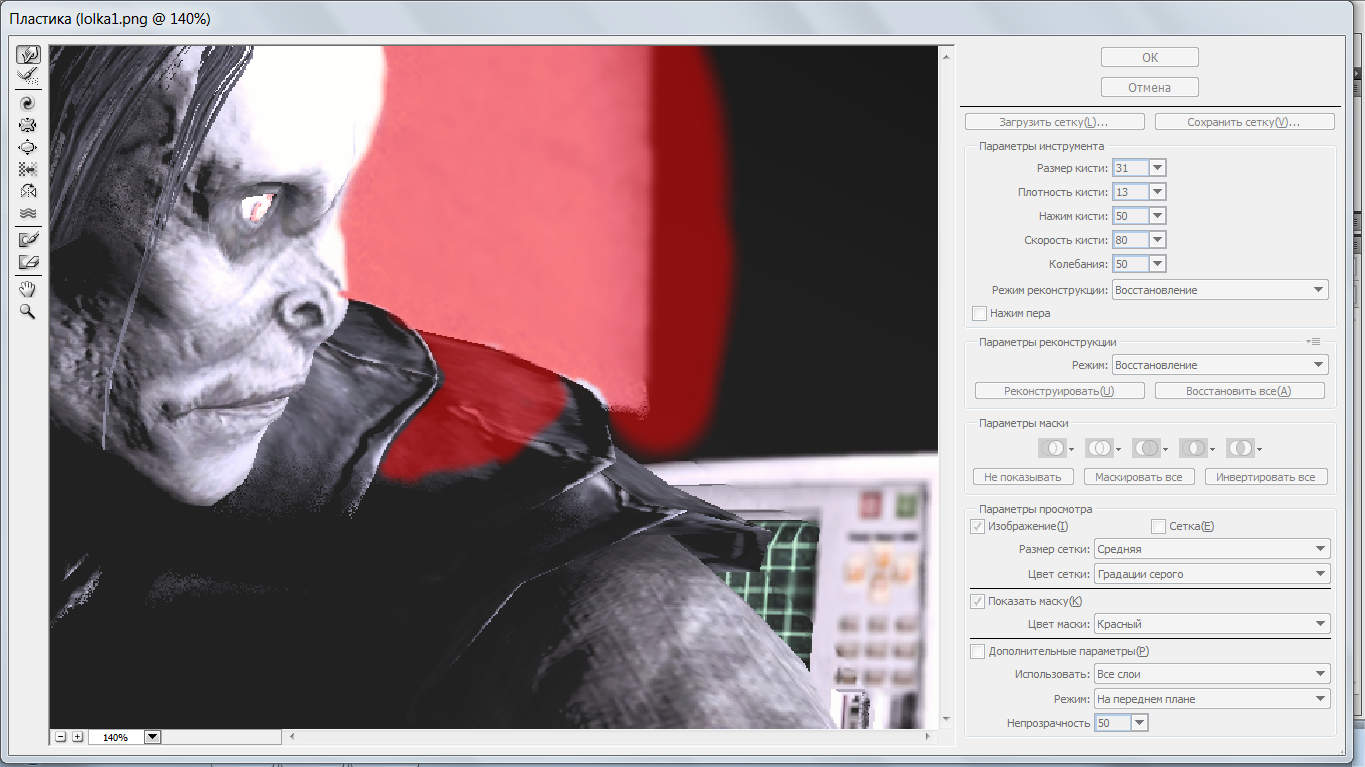This screenshot has width=1365, height=767.
Task: Open the reconstruction Режим Восстановление dropdown
Action: 1220,365
